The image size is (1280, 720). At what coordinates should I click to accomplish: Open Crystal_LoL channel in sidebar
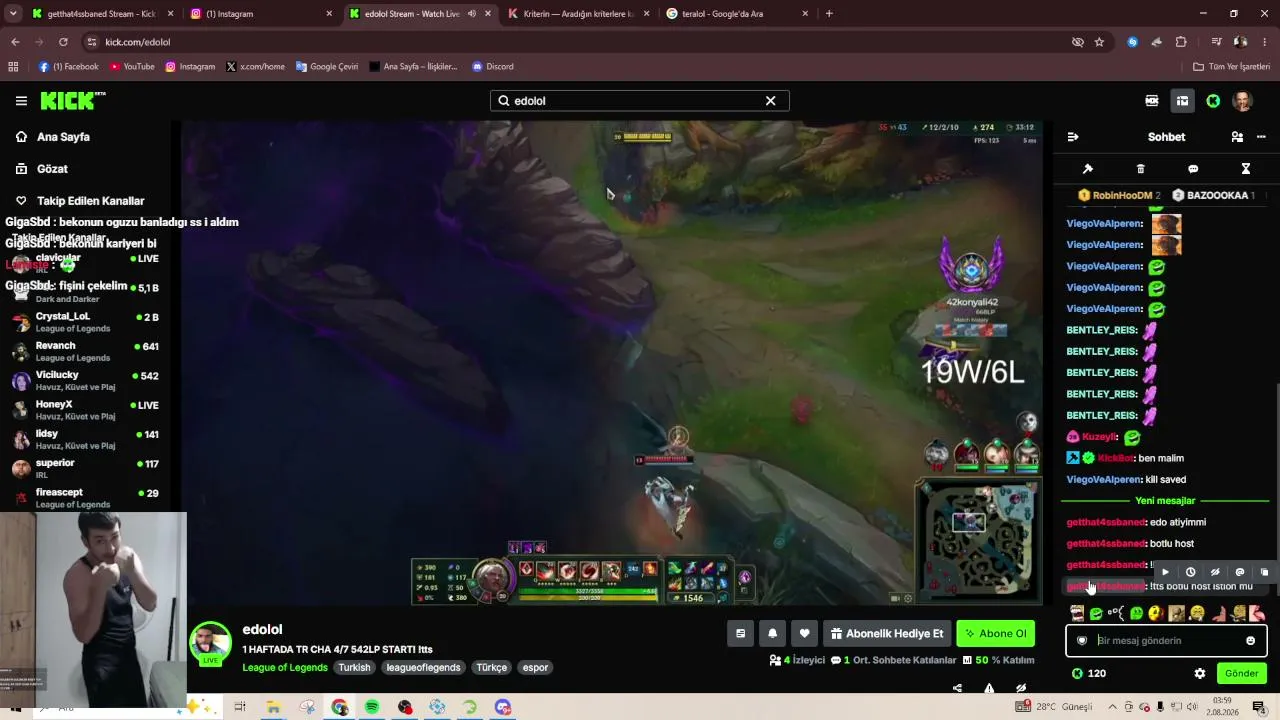[86, 322]
